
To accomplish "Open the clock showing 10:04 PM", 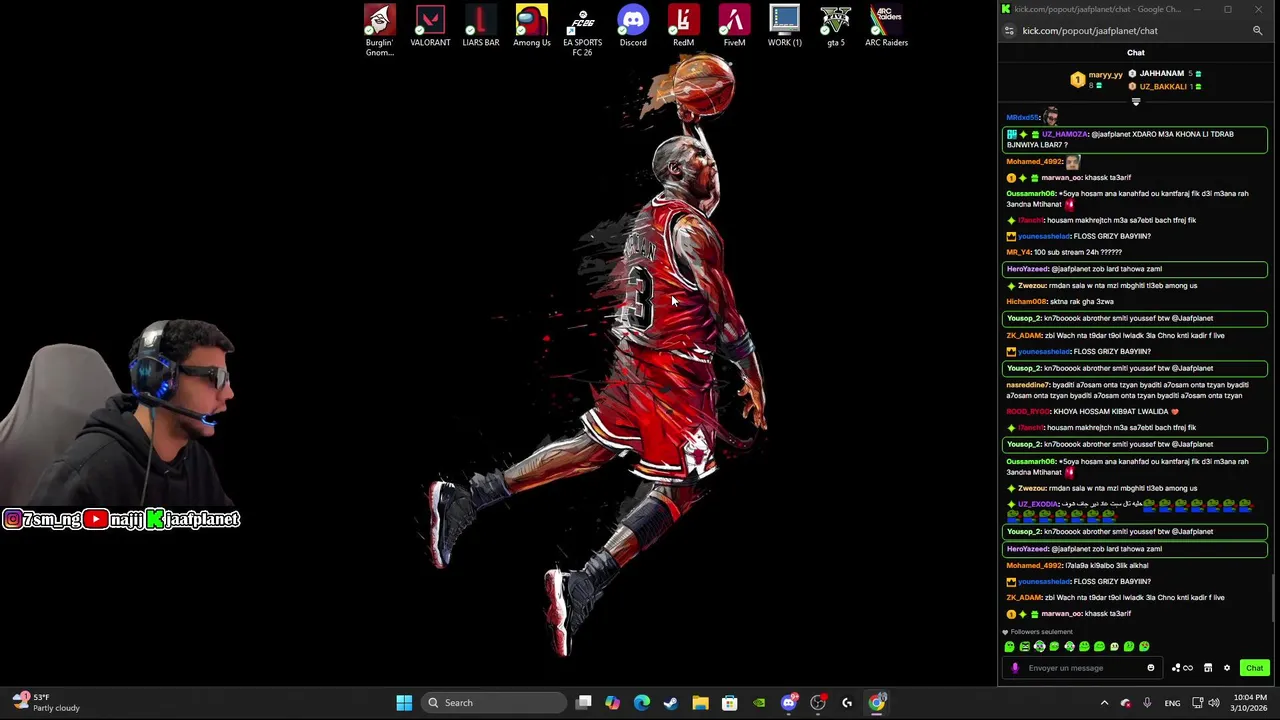I will (1248, 702).
